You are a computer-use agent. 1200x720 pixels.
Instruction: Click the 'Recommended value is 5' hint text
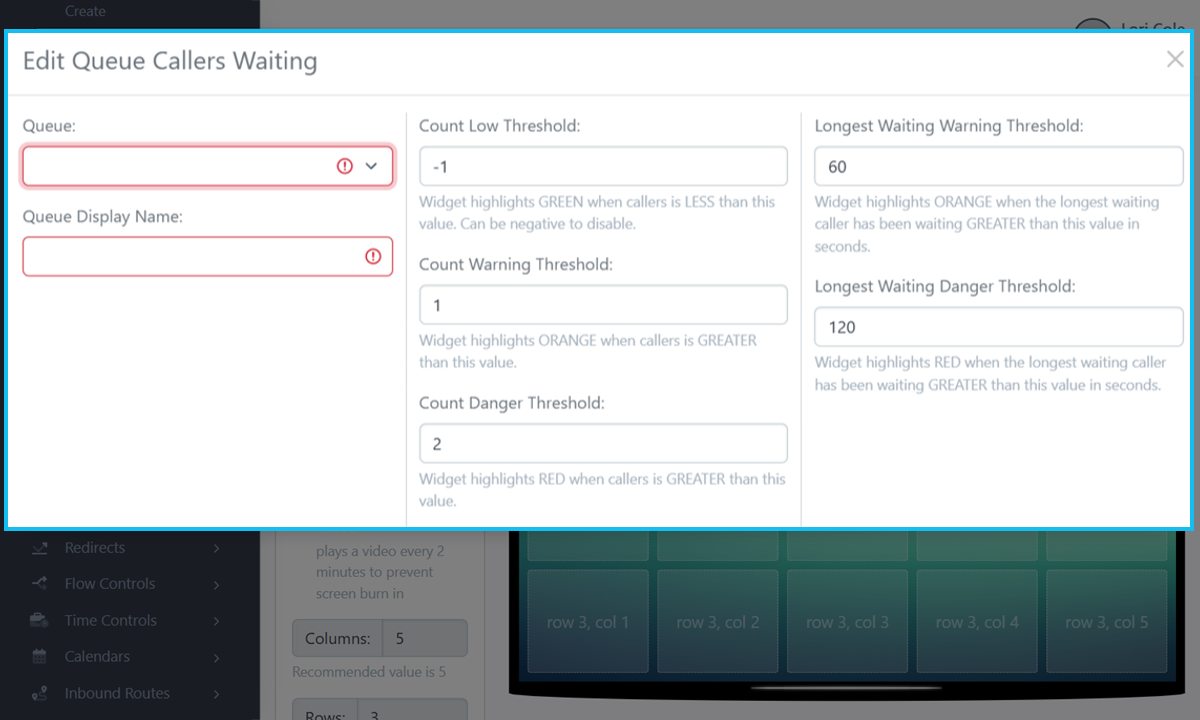pyautogui.click(x=369, y=672)
